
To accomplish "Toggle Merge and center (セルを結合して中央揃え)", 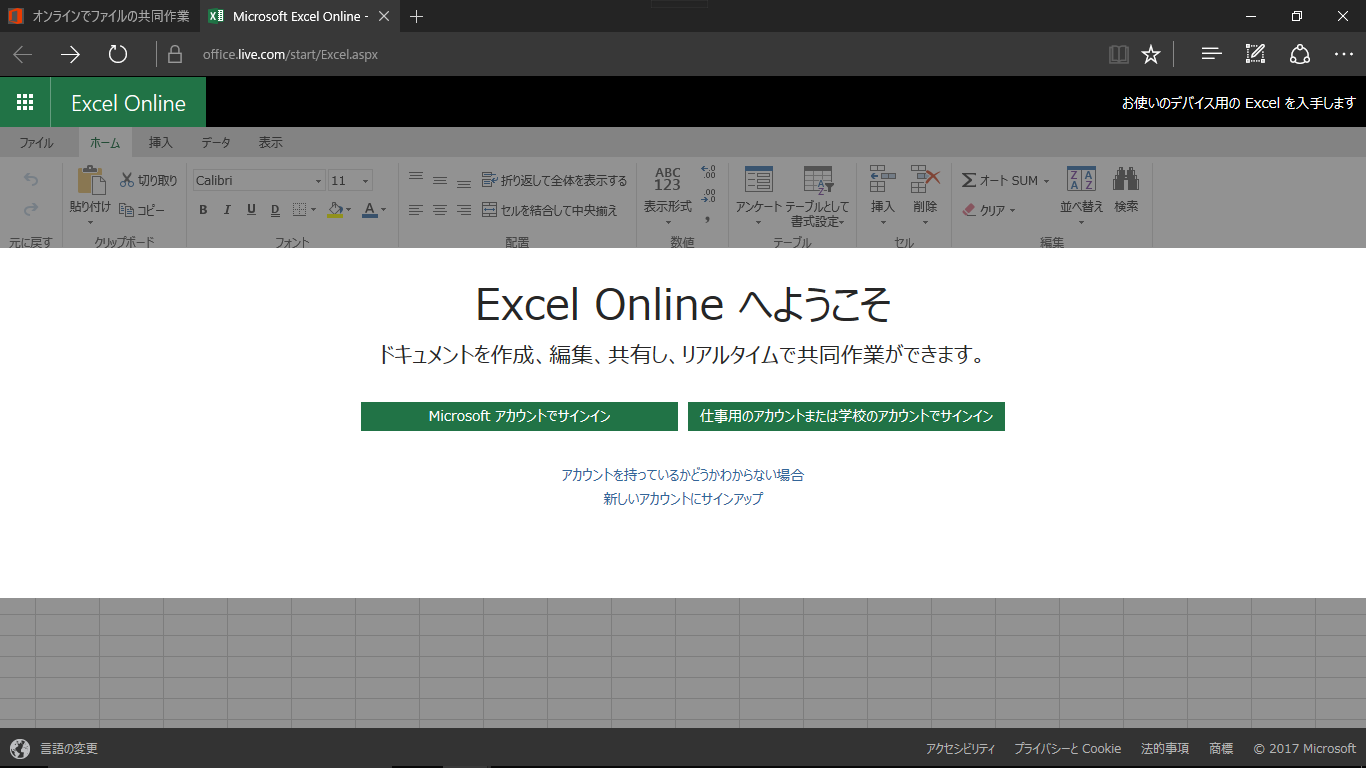I will pyautogui.click(x=550, y=210).
